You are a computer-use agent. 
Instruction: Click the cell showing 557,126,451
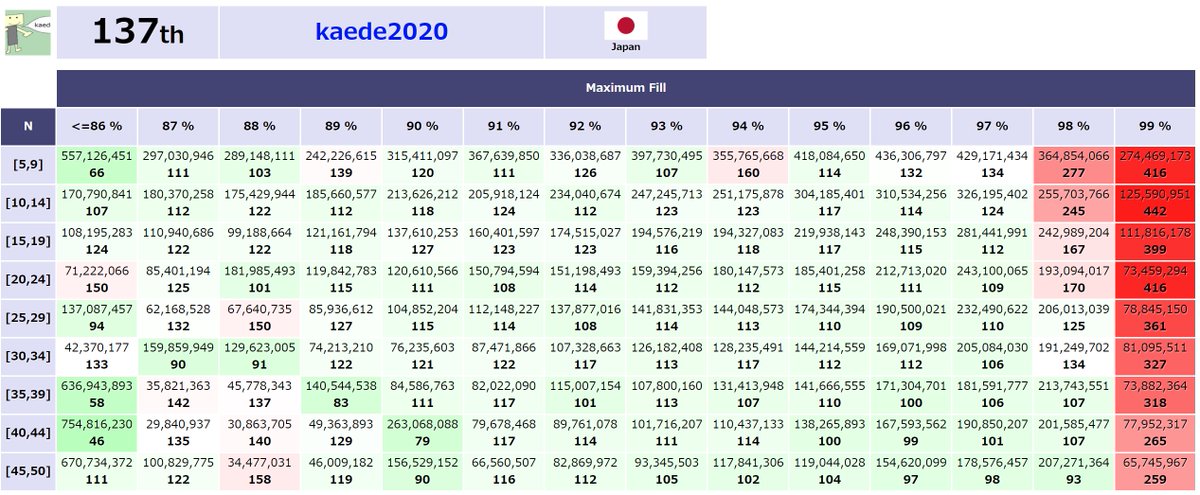tap(97, 164)
